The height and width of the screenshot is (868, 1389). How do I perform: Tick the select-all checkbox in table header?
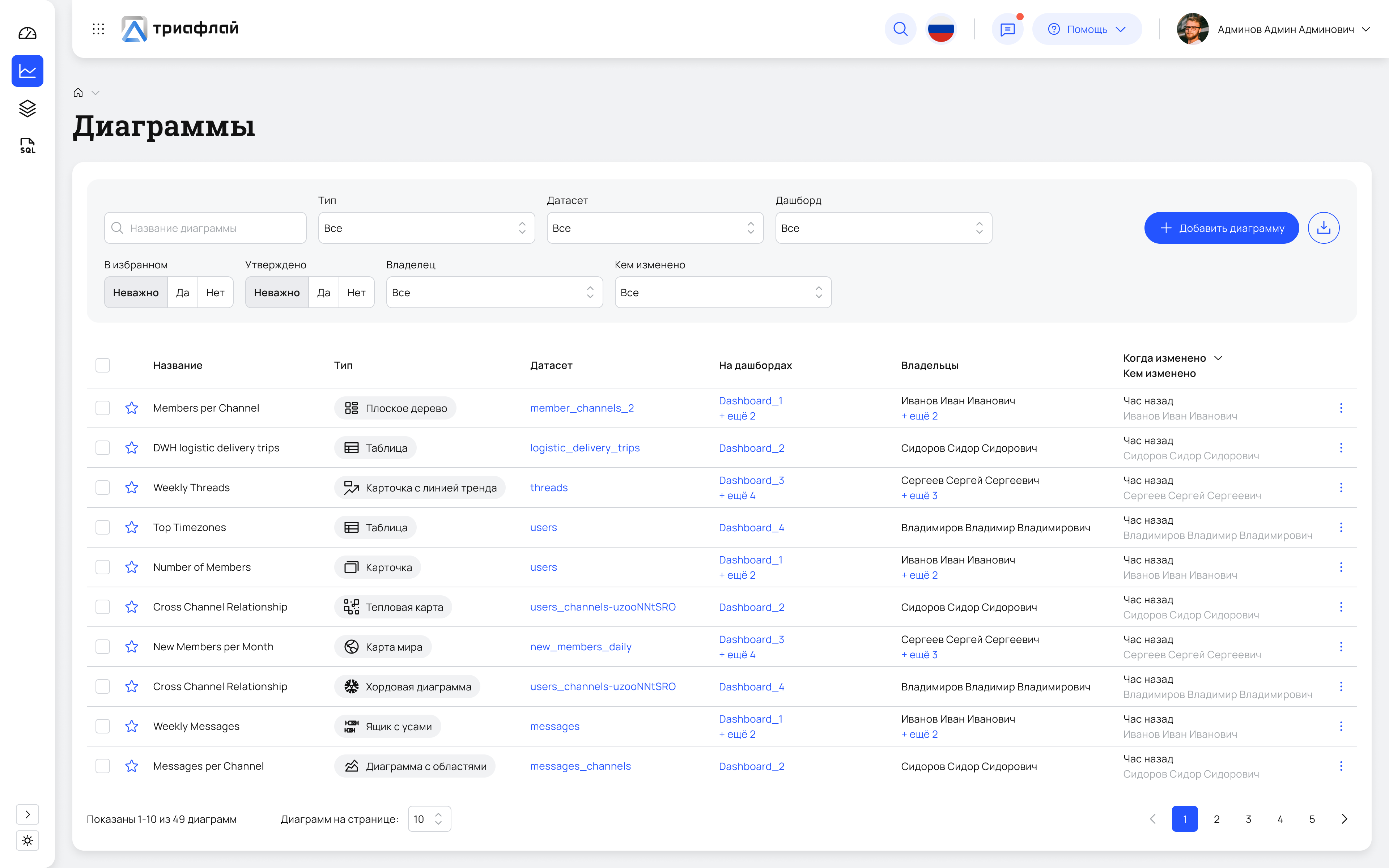coord(103,365)
